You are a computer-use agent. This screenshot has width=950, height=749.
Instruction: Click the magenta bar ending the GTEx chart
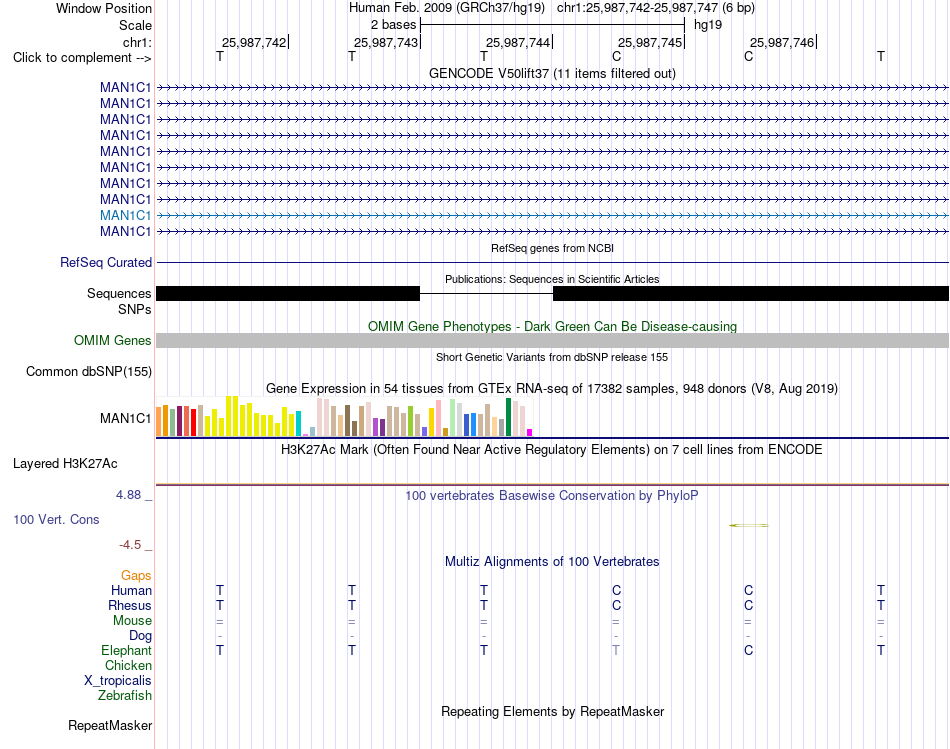click(x=530, y=433)
